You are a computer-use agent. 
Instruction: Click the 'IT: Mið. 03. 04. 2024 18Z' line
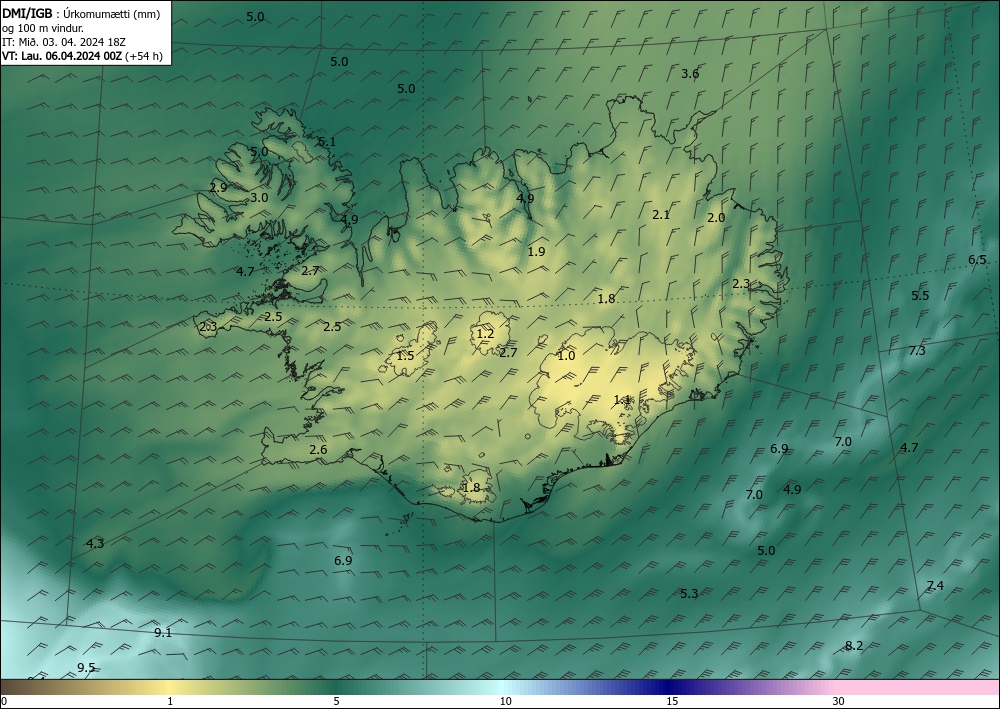(x=64, y=42)
